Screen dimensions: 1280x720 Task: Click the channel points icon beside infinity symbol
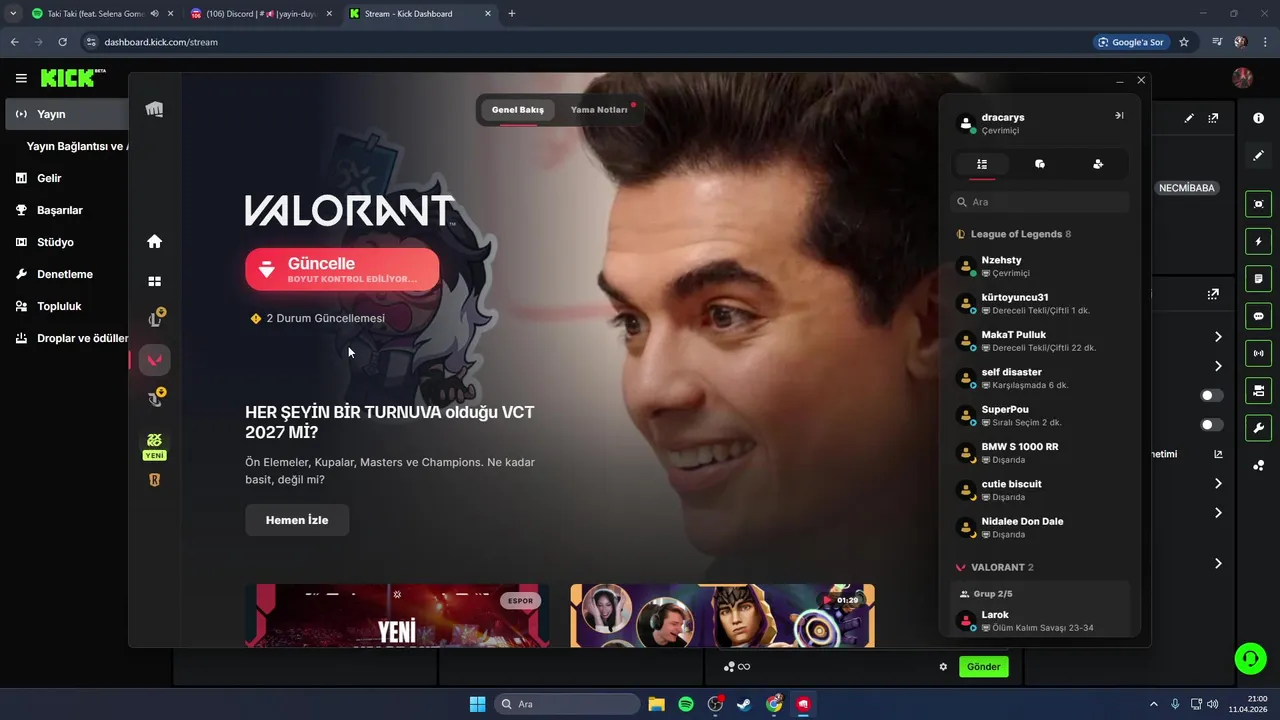click(729, 667)
